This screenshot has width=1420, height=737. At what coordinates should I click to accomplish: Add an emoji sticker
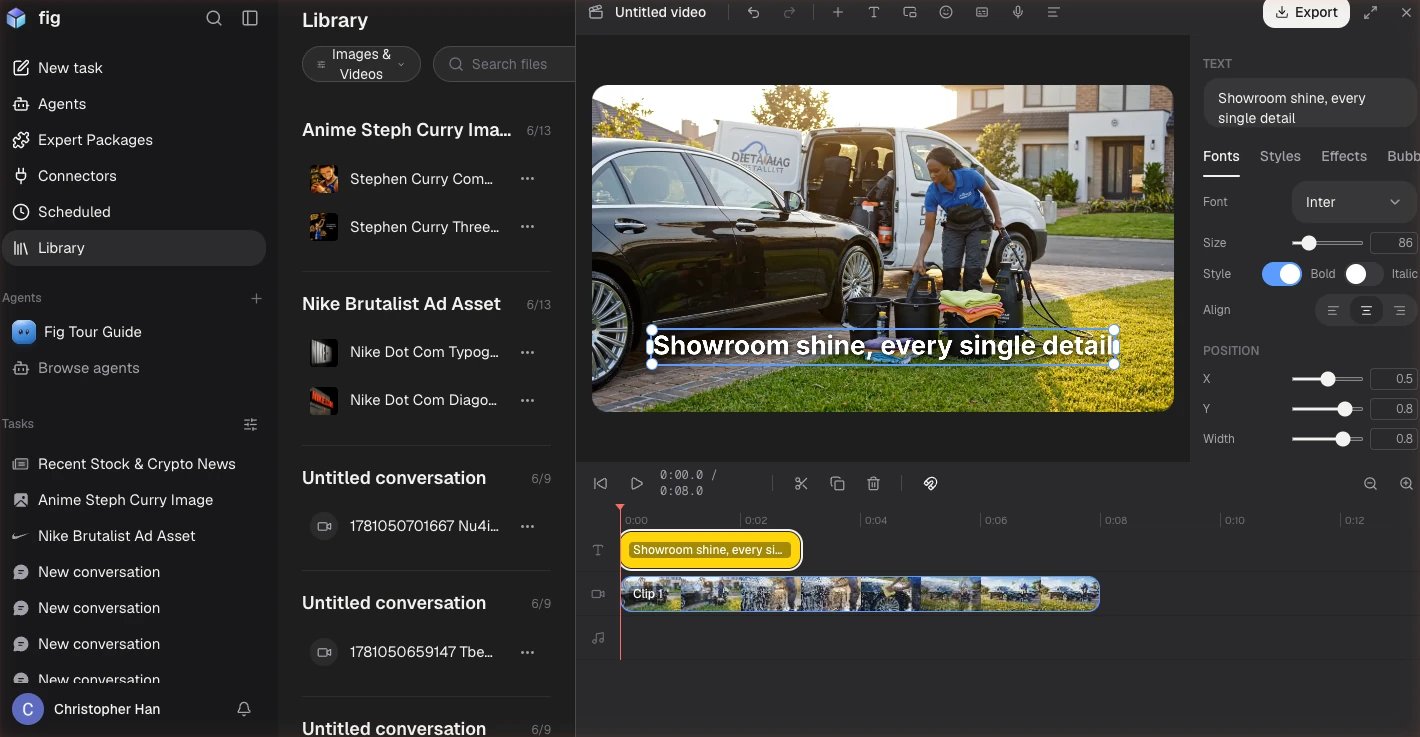946,12
